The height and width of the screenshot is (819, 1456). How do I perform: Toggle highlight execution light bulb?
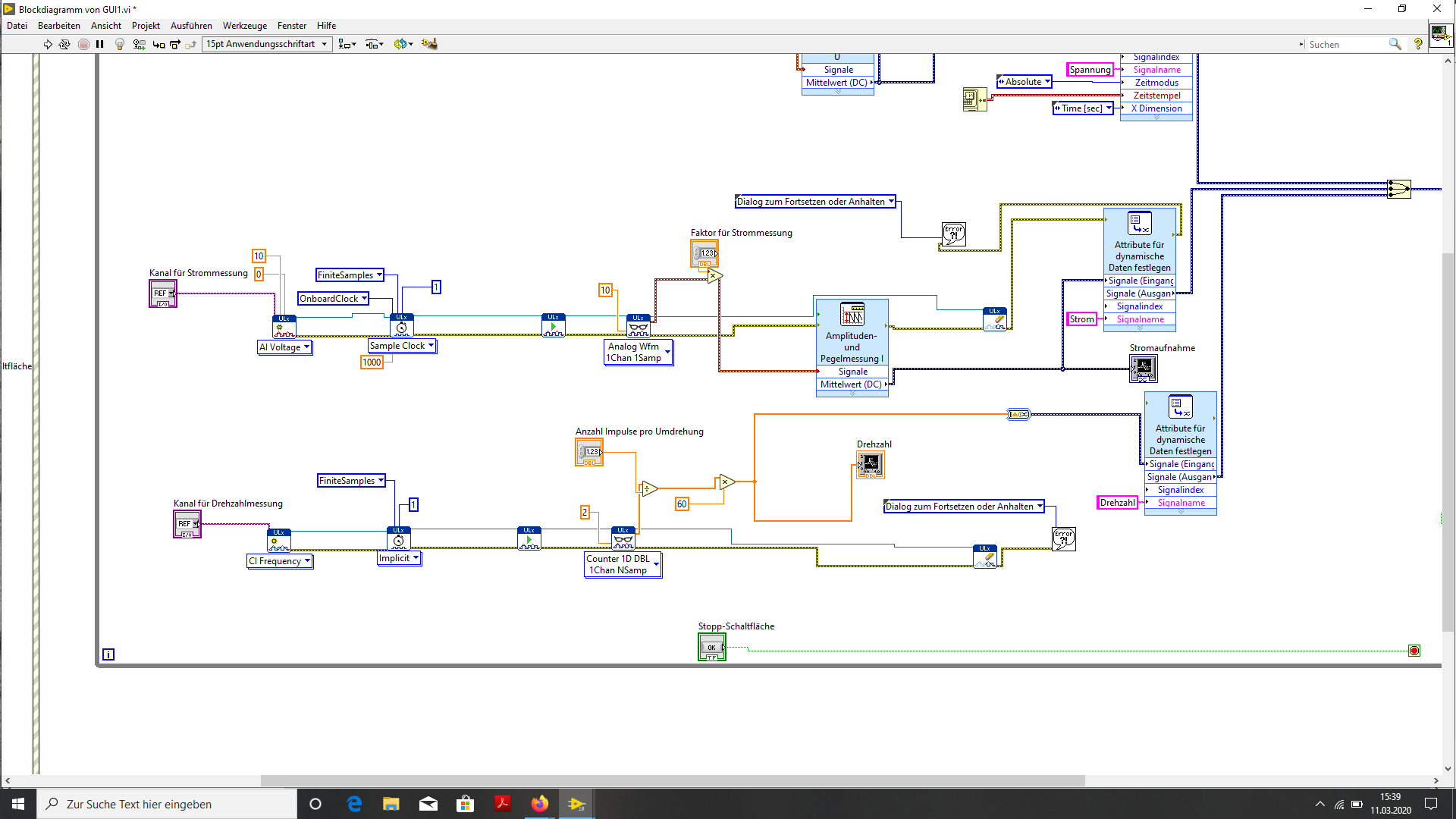click(119, 44)
